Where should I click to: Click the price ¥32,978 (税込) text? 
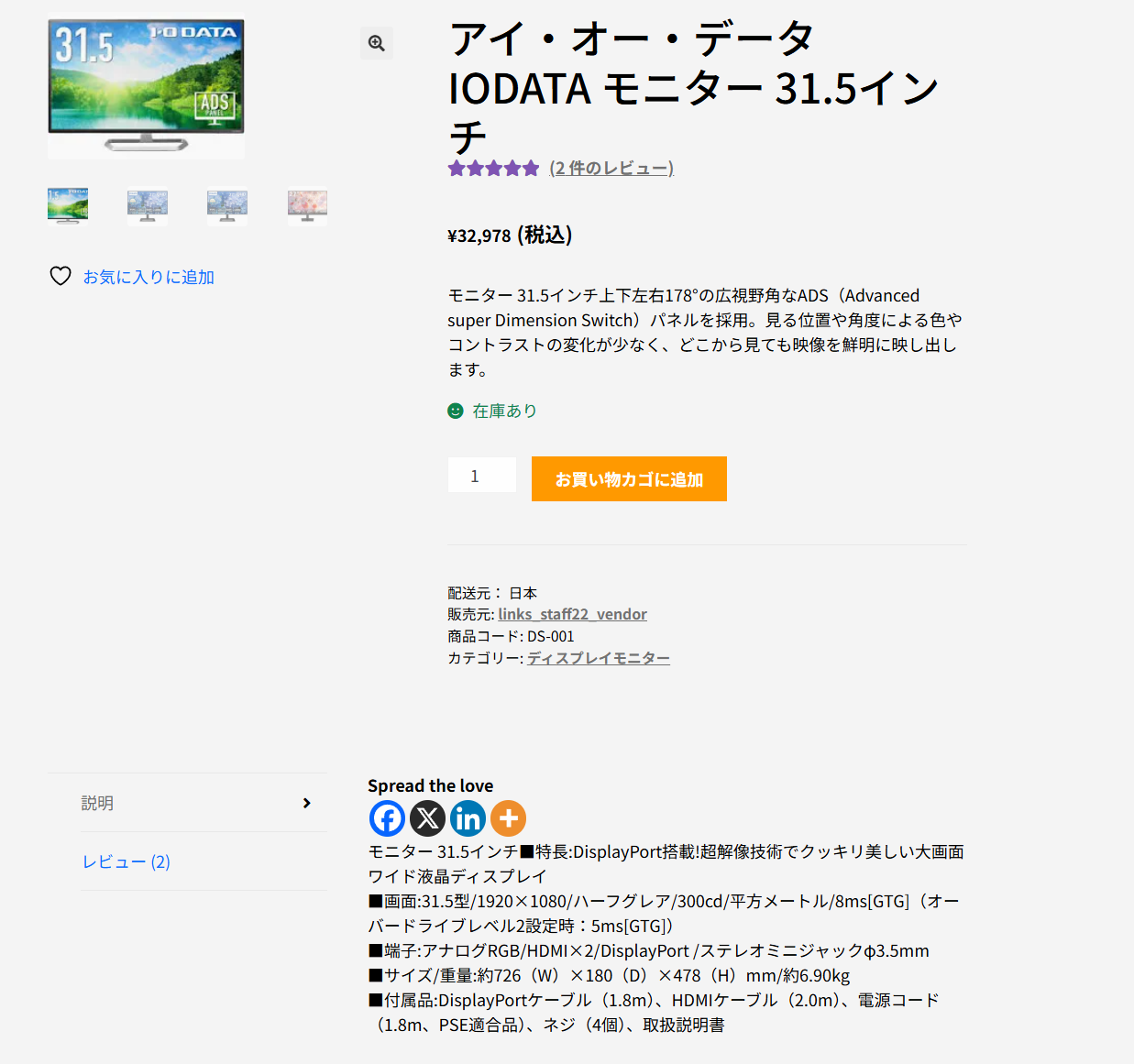click(510, 236)
